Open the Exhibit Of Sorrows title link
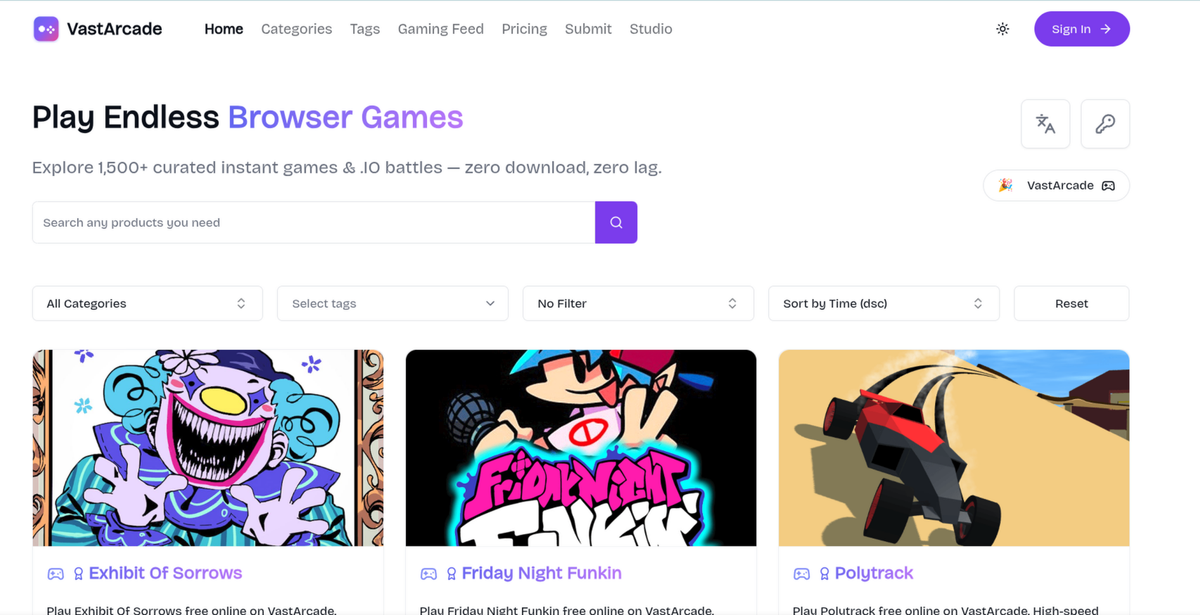The width and height of the screenshot is (1200, 615). 165,573
